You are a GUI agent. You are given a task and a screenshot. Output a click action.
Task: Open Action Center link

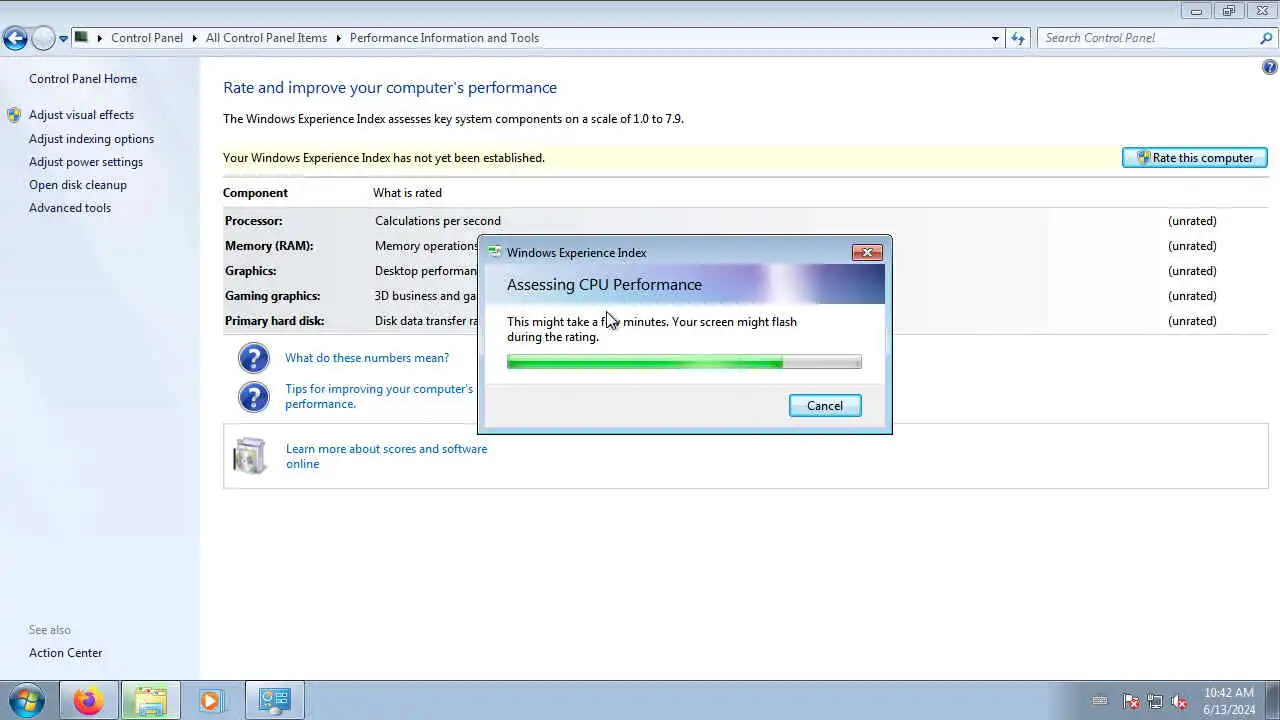coord(65,653)
